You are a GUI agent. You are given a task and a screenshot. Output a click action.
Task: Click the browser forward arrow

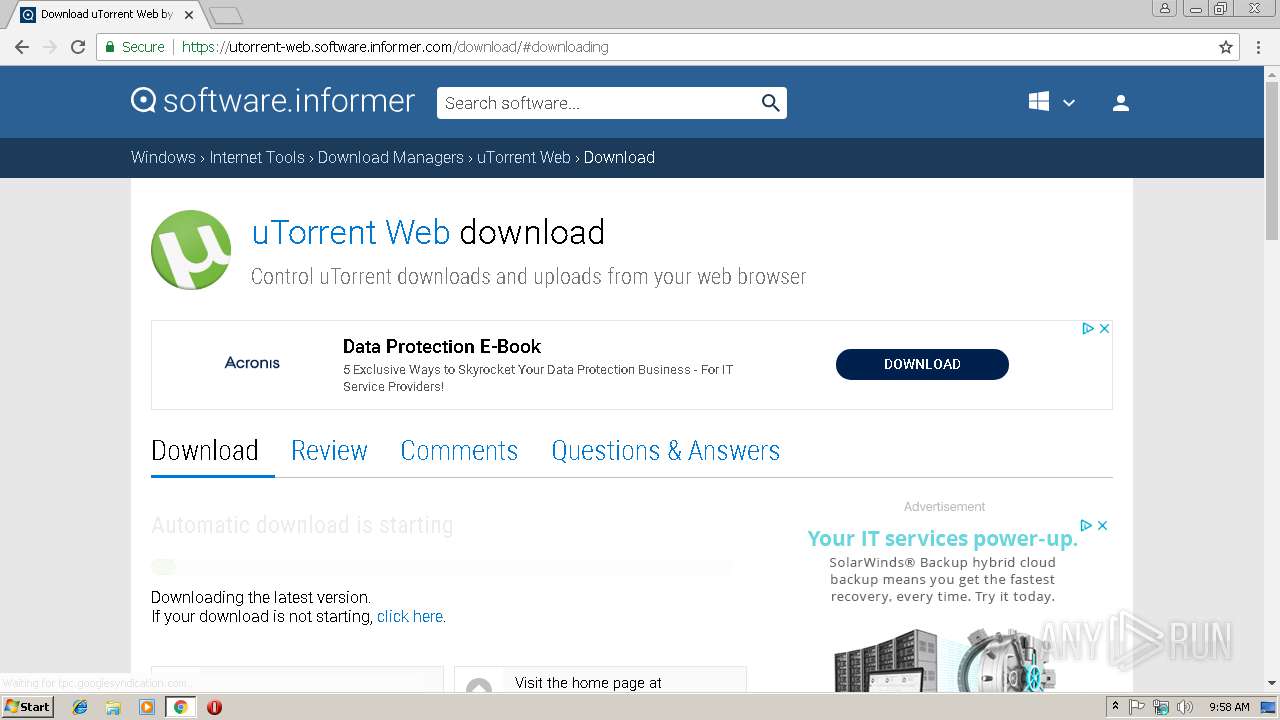(50, 47)
